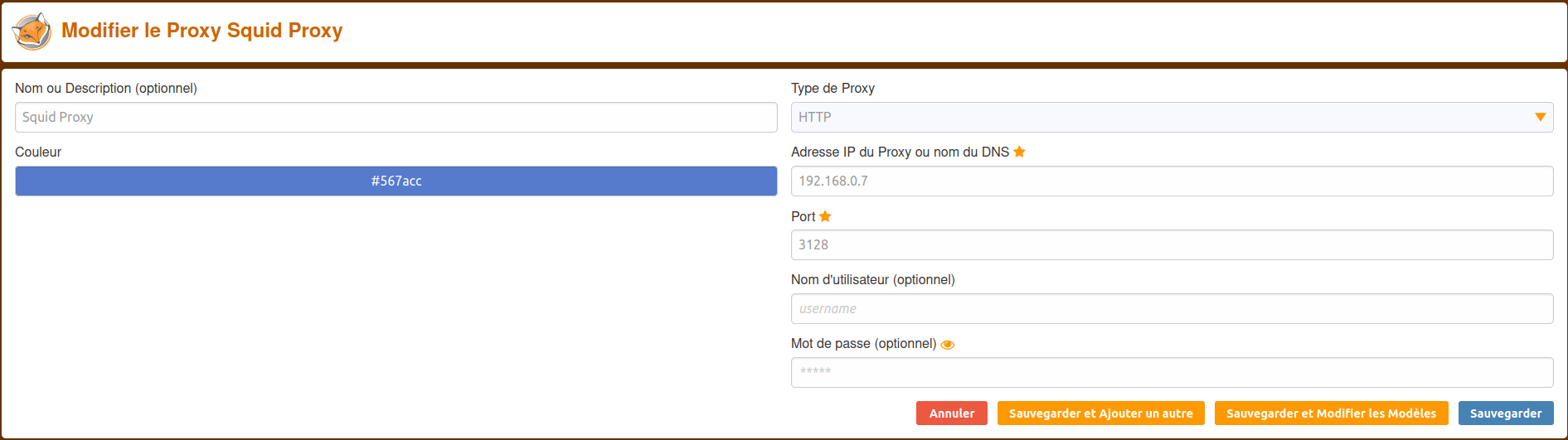Click Sauvegarder et Ajouter un autre
The height and width of the screenshot is (440, 1568).
click(x=1100, y=413)
